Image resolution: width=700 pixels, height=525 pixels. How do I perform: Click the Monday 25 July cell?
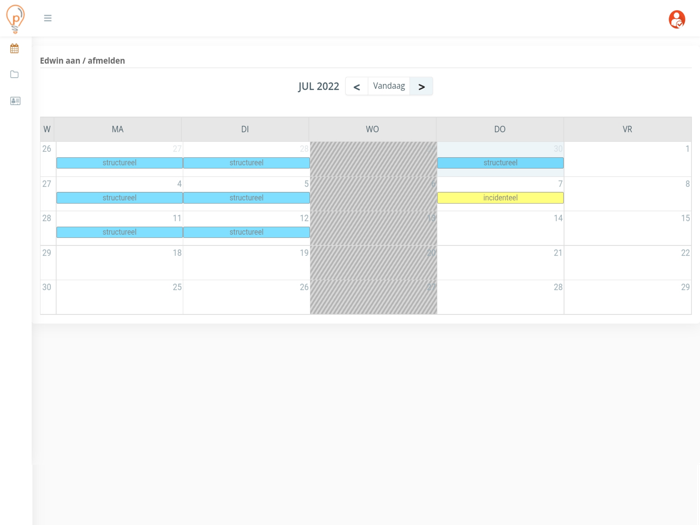(x=120, y=297)
